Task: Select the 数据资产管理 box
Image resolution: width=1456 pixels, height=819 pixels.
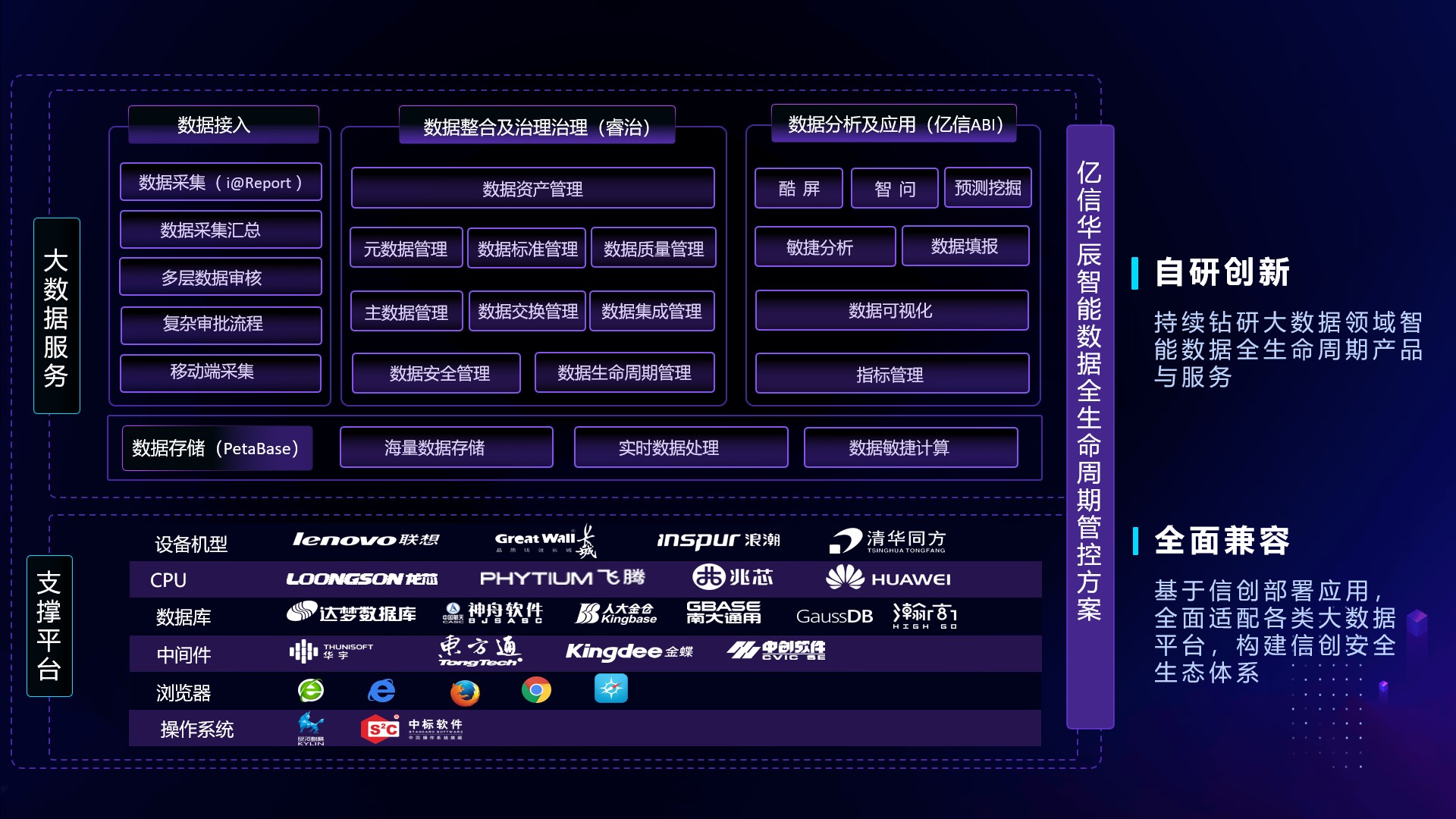Action: 532,189
